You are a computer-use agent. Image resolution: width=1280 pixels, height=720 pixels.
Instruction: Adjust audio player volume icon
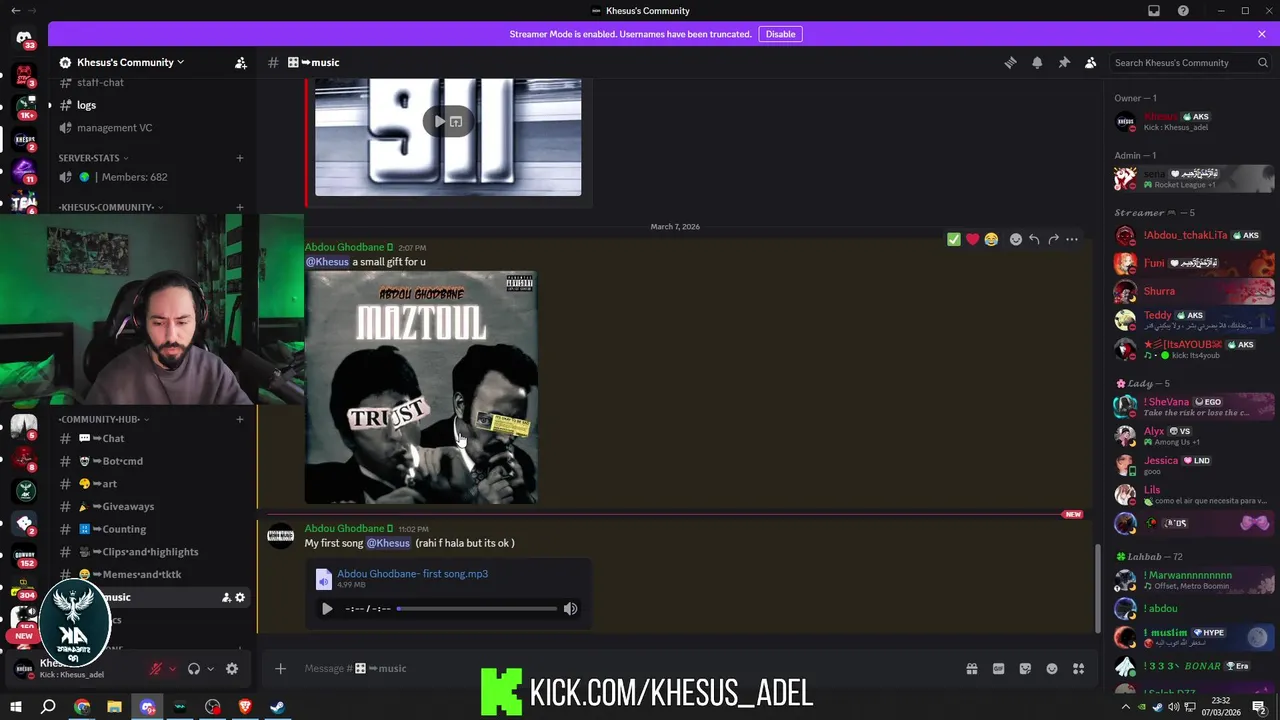[x=570, y=608]
